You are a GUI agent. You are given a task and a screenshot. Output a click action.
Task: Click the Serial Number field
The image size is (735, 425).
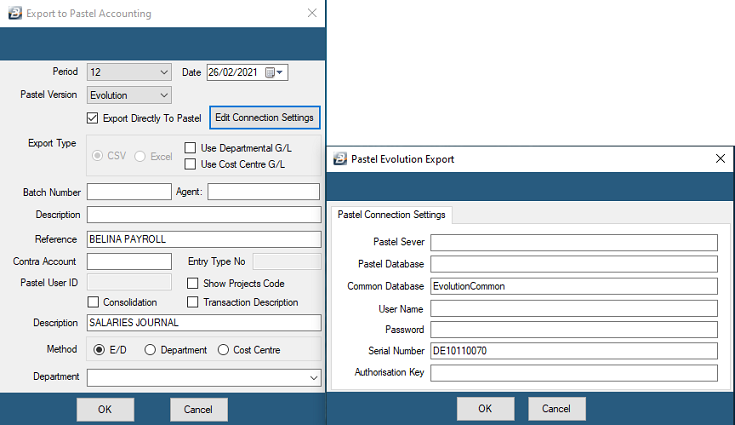pos(574,350)
